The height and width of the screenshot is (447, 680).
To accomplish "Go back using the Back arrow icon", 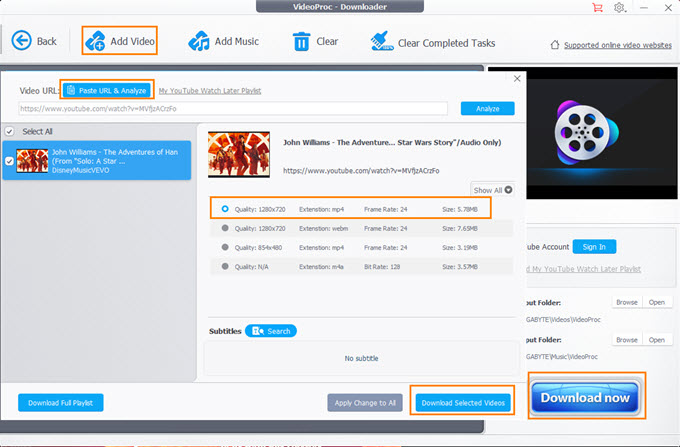I will tap(21, 41).
